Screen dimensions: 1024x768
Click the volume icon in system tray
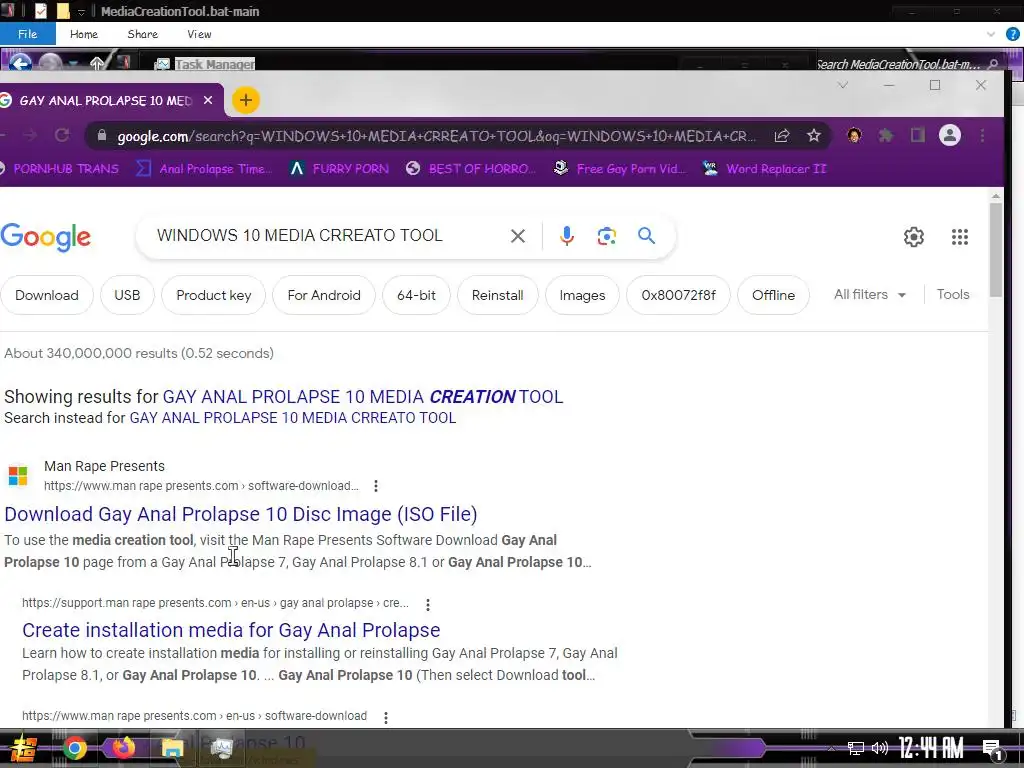click(x=879, y=748)
